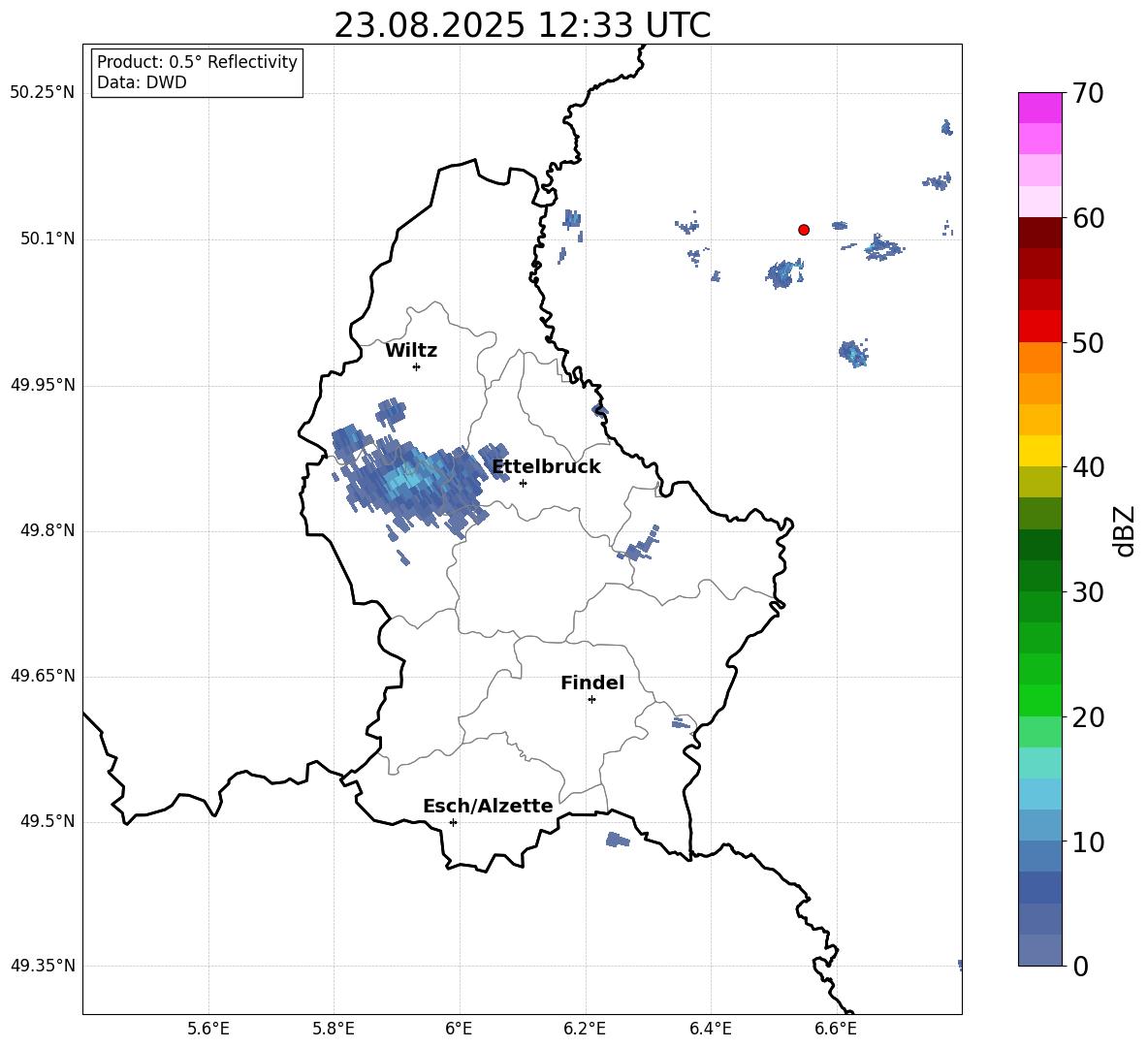
Task: Click the 49.35°N latitude label
Action: click(43, 966)
